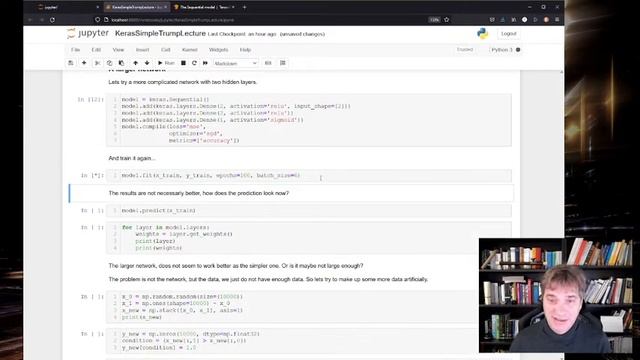This screenshot has width=640, height=360.
Task: Click the Python 3 kernel status circle
Action: tap(518, 50)
